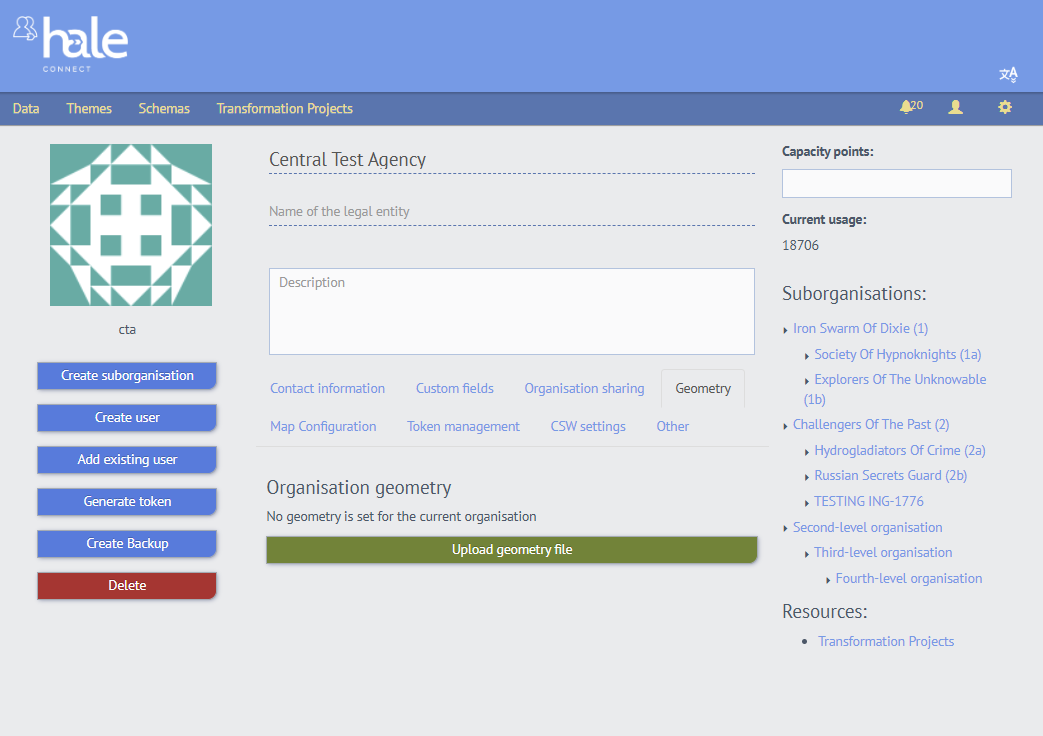
Task: Focus the Capacity points input field
Action: [x=896, y=184]
